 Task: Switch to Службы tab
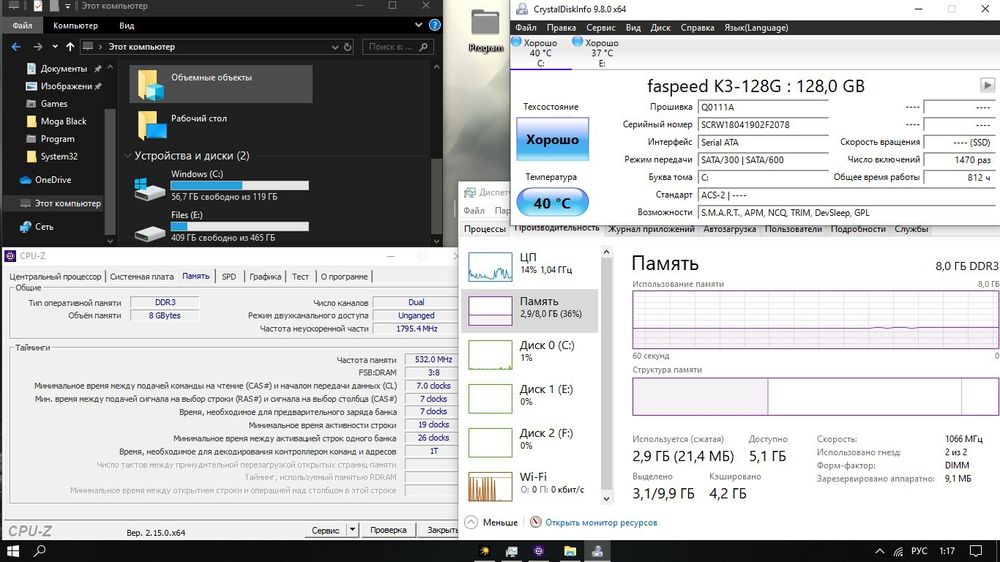[911, 229]
